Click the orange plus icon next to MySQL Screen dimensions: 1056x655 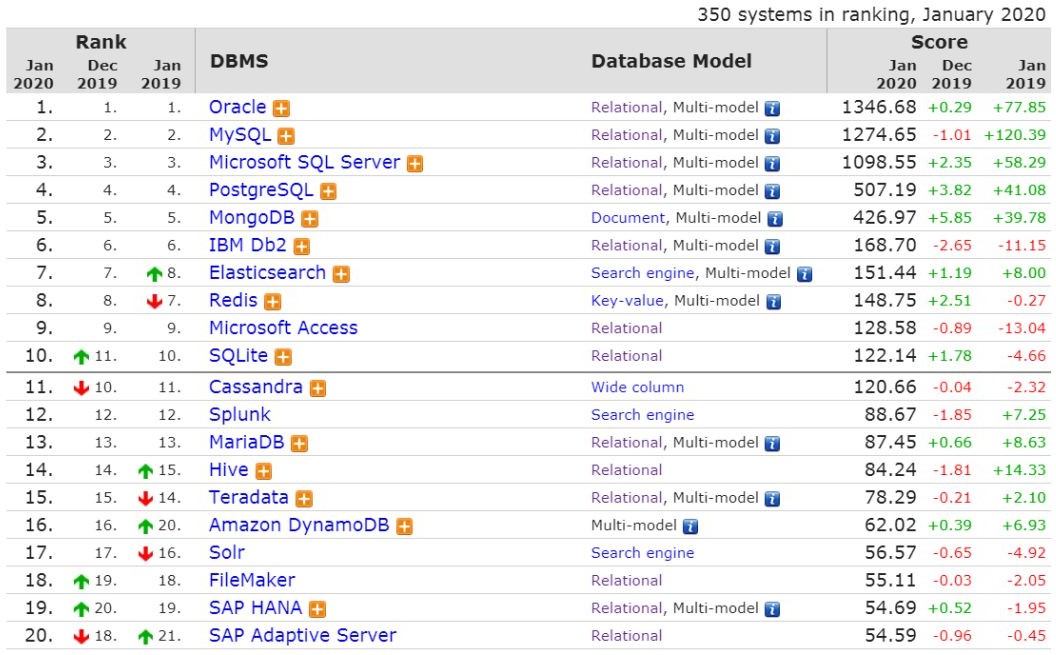coord(286,136)
